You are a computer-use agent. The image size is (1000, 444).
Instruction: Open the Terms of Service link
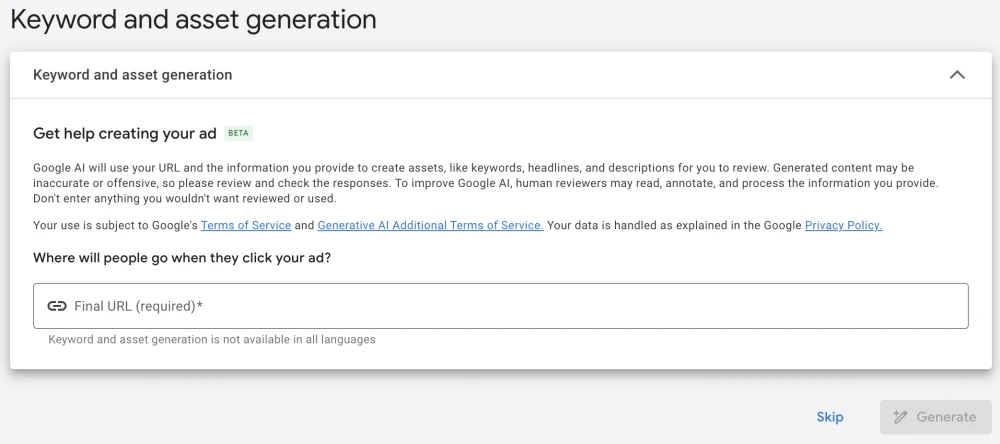246,225
